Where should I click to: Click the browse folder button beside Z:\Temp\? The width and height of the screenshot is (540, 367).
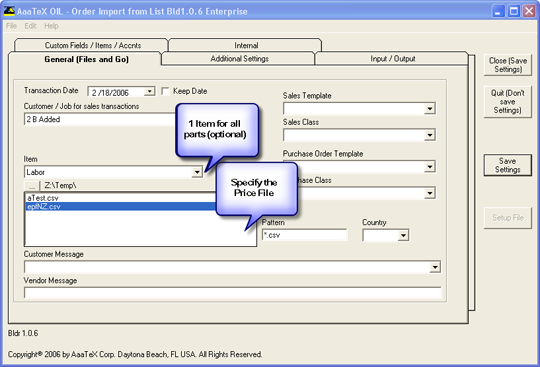pyautogui.click(x=32, y=186)
